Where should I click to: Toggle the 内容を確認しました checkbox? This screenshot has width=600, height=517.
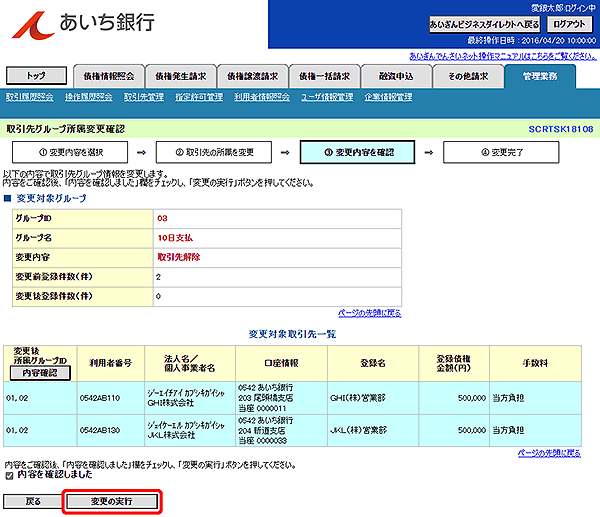(x=9, y=476)
